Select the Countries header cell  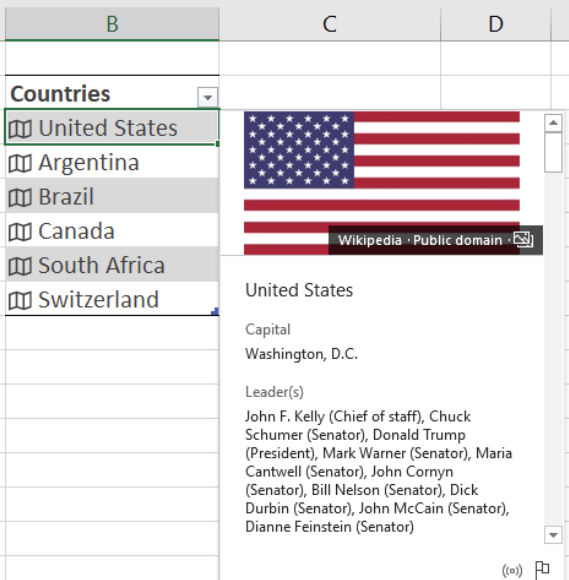[x=112, y=92]
